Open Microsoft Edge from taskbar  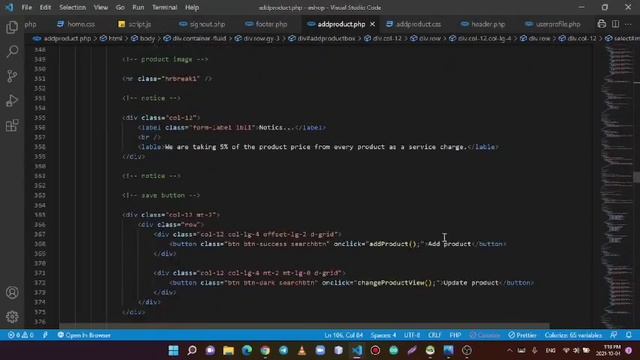(x=247, y=350)
